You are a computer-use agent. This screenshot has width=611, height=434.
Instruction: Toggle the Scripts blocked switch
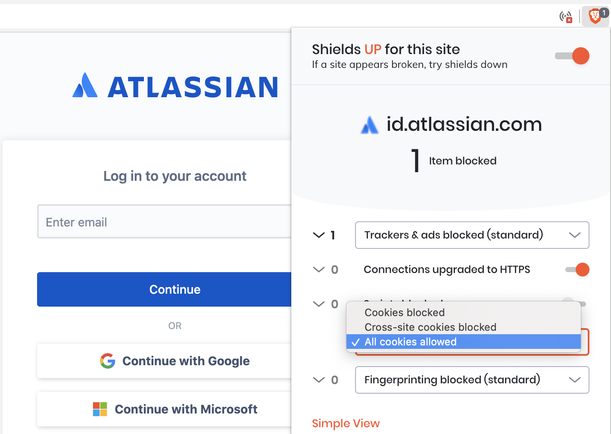pyautogui.click(x=574, y=303)
